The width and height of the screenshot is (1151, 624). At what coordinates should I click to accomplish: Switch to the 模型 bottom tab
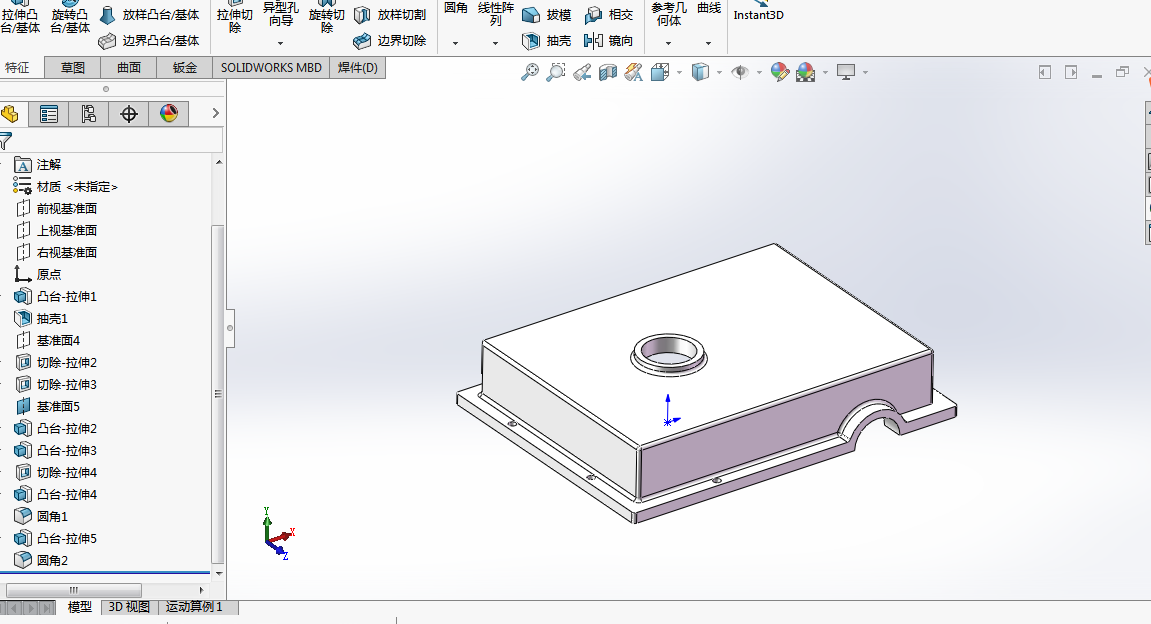pos(80,607)
